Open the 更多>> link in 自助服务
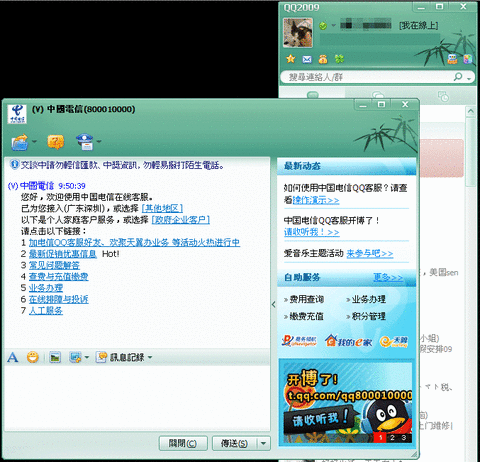This screenshot has height=462, width=480. [x=388, y=277]
